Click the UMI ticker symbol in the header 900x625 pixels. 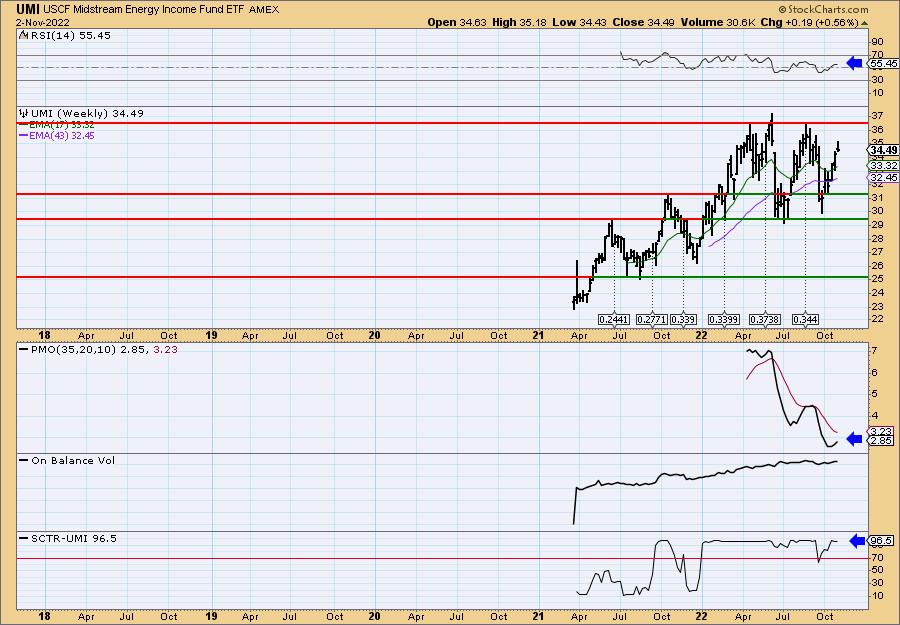tap(28, 9)
